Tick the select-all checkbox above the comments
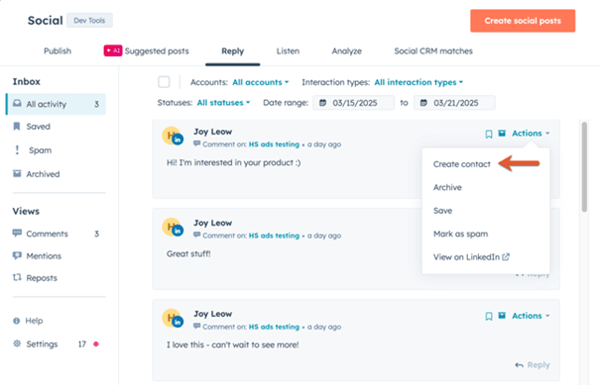The image size is (600, 385). coord(164,82)
